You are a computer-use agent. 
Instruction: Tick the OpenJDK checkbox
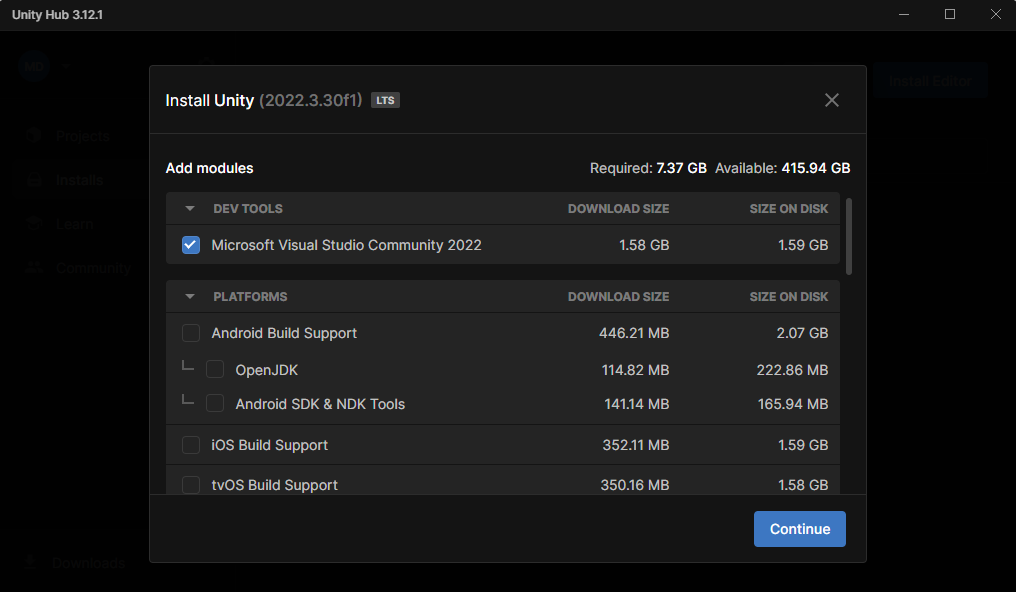pos(215,370)
